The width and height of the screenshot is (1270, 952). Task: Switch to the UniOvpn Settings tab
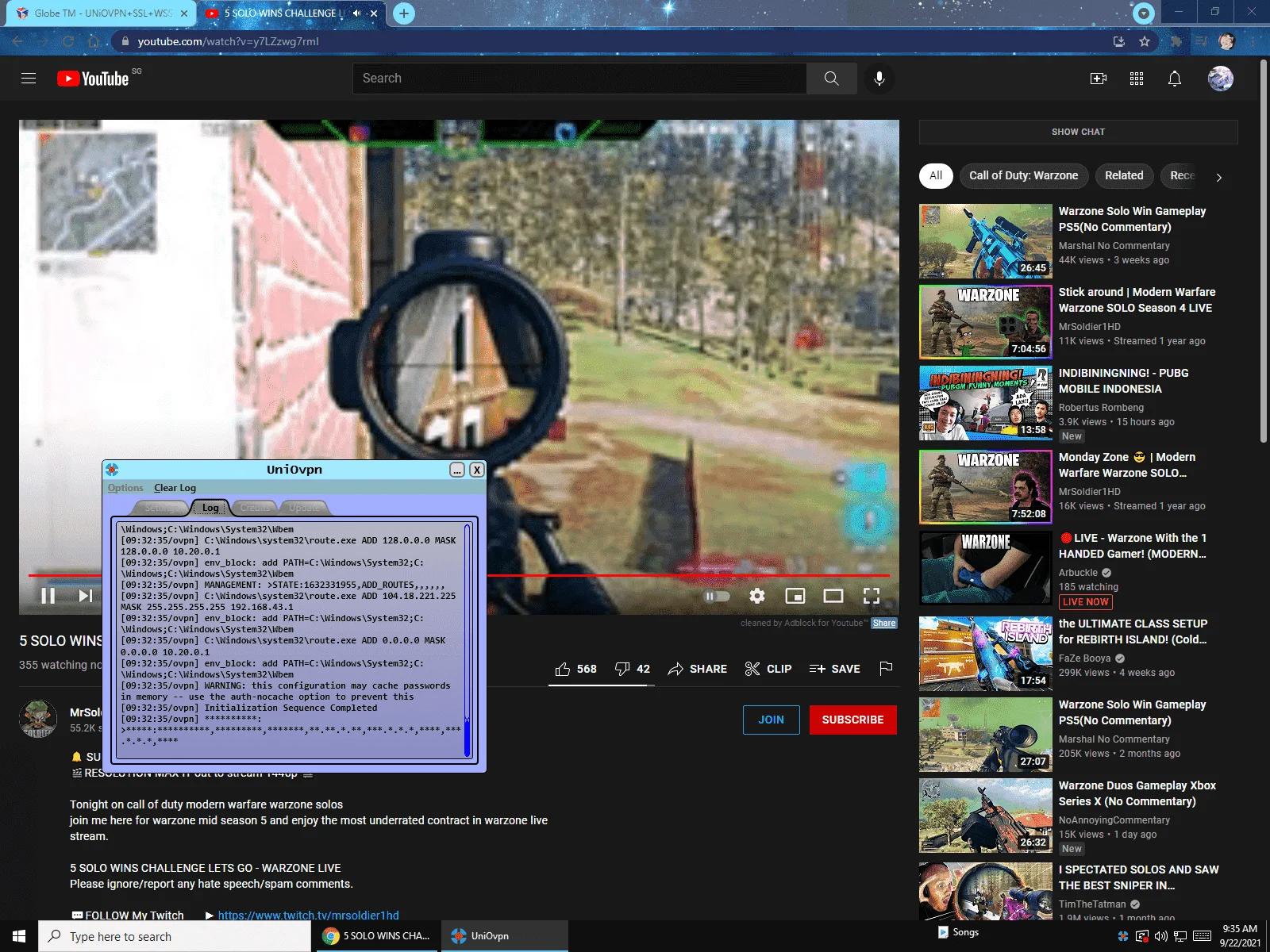click(x=161, y=508)
